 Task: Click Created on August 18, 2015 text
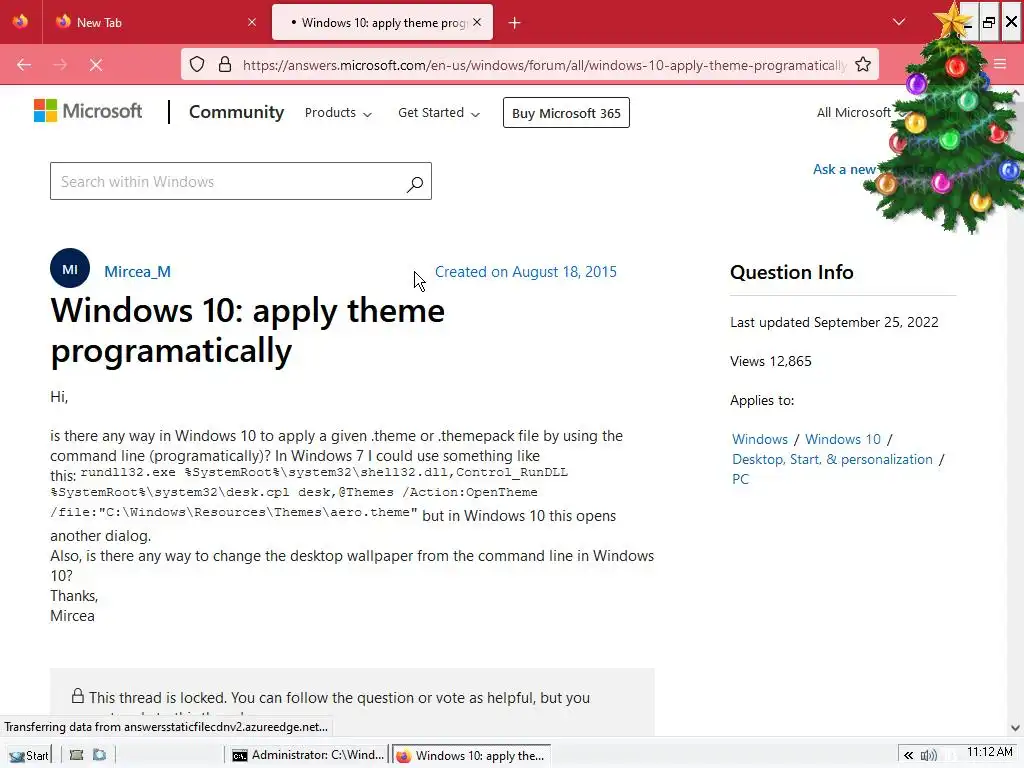(x=526, y=272)
